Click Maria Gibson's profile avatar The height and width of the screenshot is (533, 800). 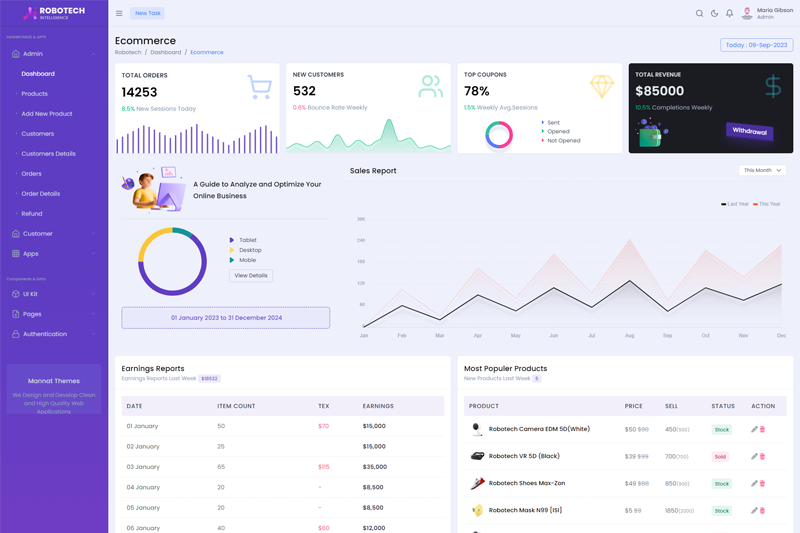point(747,13)
